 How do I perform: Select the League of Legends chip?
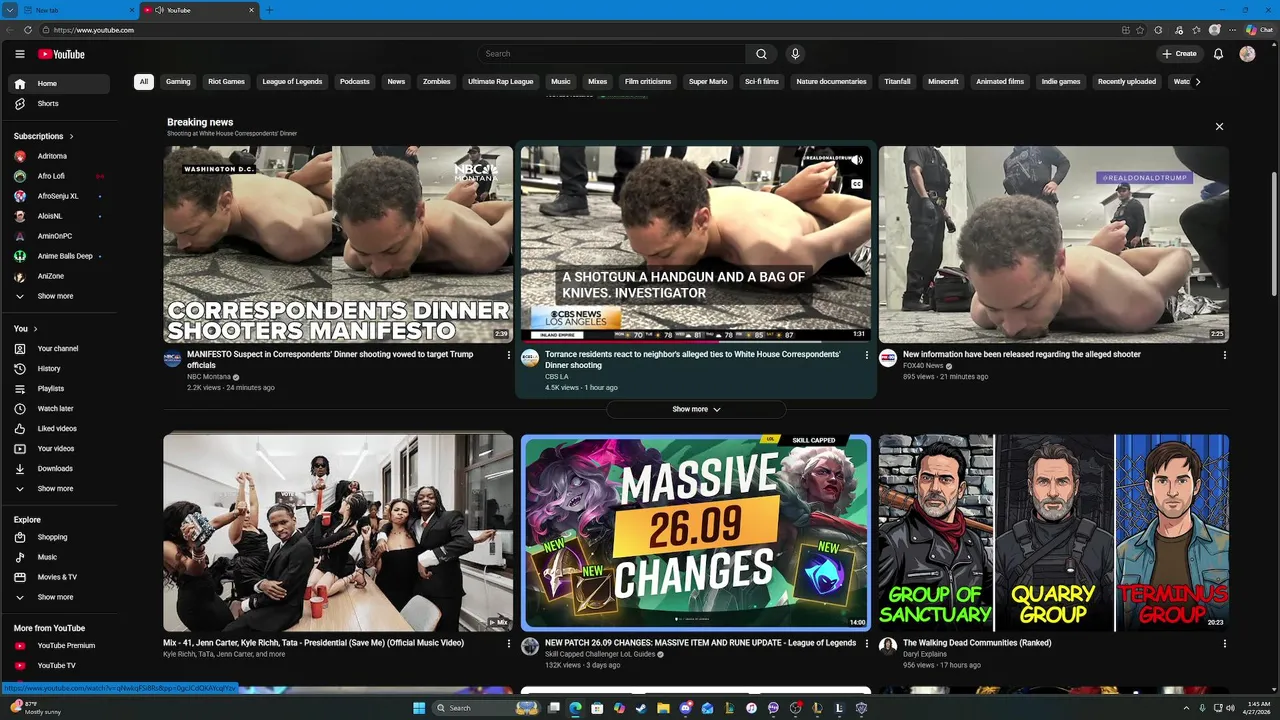292,82
